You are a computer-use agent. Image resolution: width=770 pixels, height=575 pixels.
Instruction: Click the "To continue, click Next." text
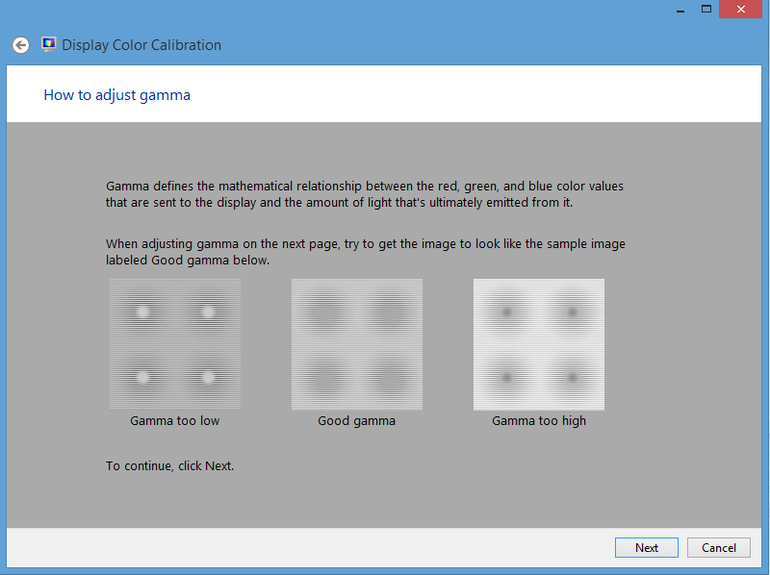point(170,466)
